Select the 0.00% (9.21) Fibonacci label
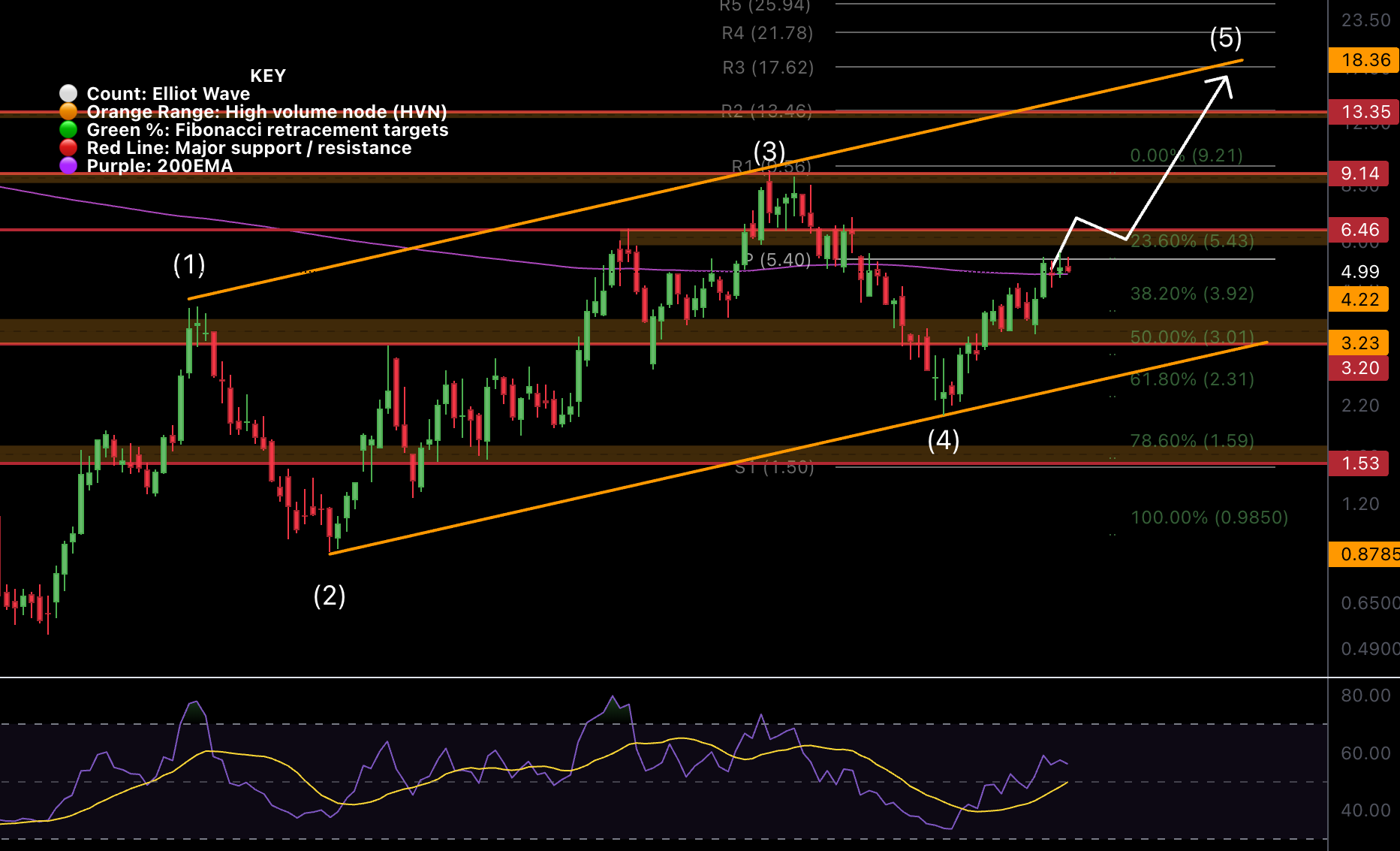The image size is (1400, 851). [x=1187, y=155]
